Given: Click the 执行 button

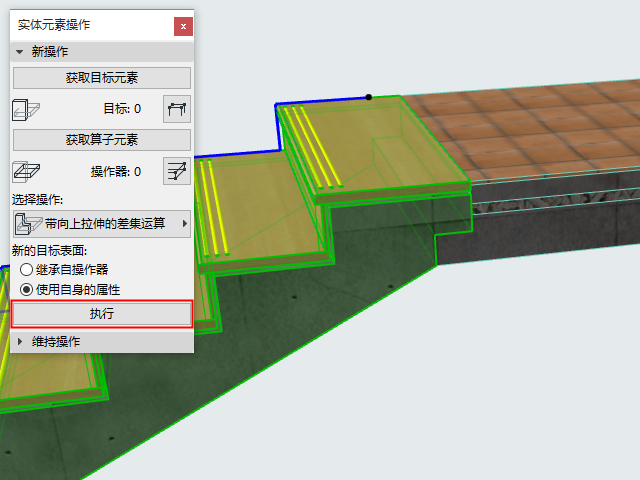Looking at the screenshot, I should click(x=102, y=314).
